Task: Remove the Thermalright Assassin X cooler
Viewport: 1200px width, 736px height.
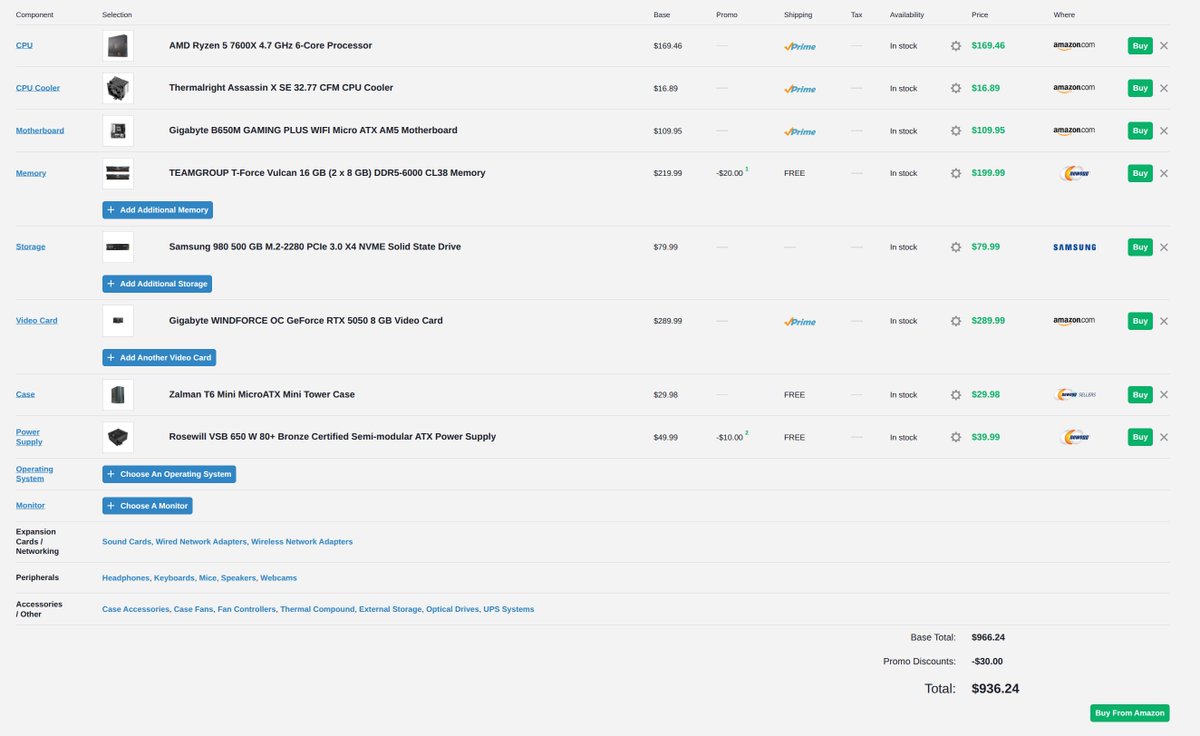Action: pyautogui.click(x=1163, y=88)
